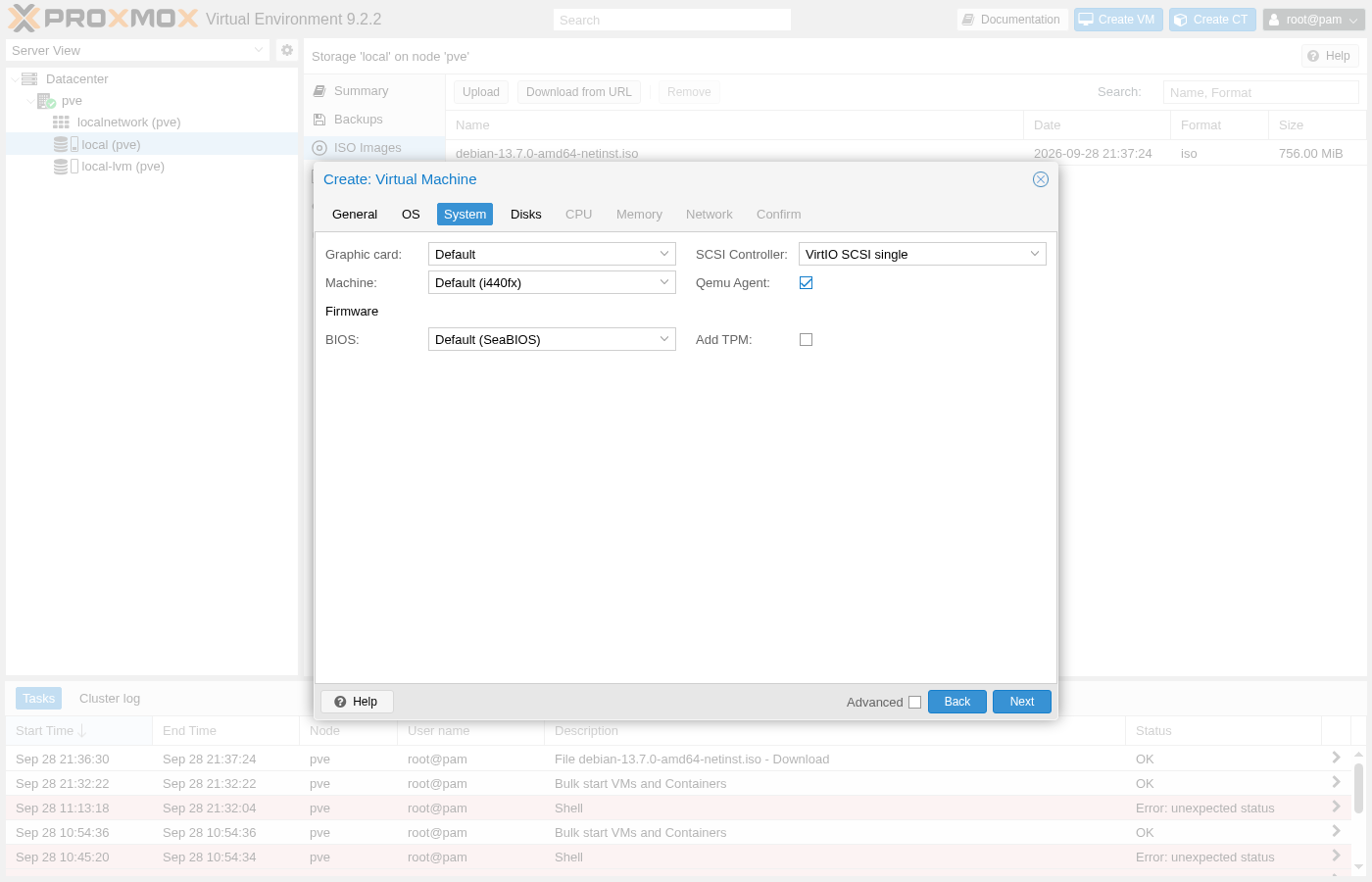Click the Create CT cube icon

coord(1181,20)
